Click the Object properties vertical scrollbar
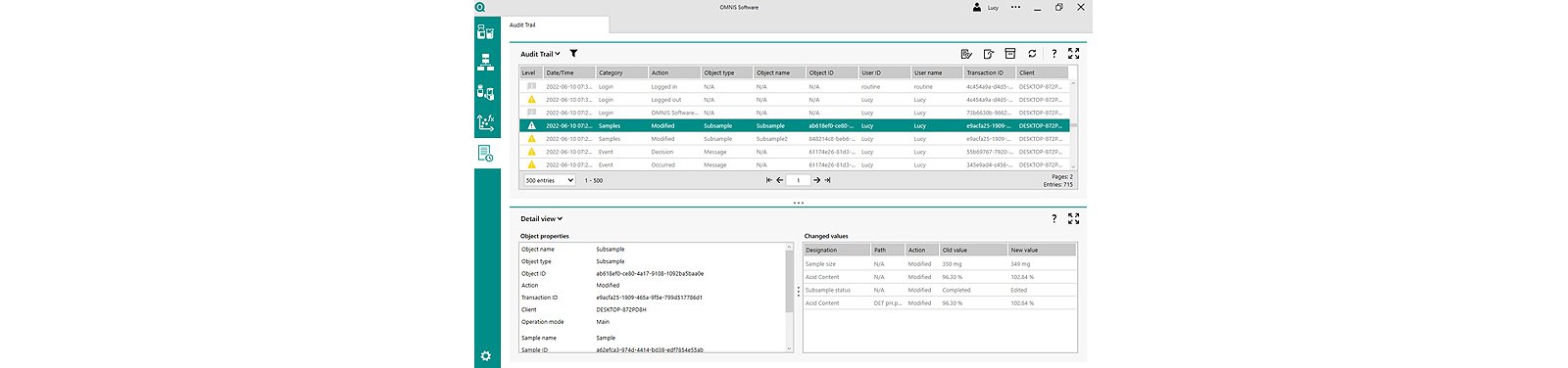The height and width of the screenshot is (368, 1568). tap(789, 298)
